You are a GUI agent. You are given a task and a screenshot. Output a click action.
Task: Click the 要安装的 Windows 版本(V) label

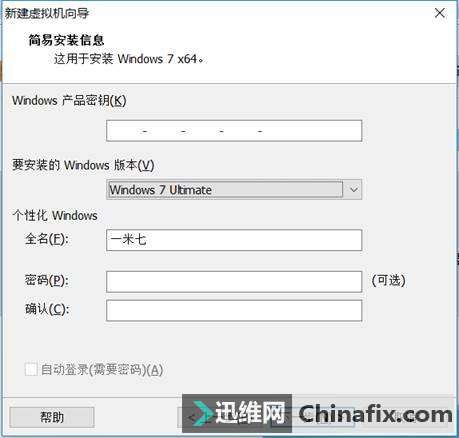[x=83, y=165]
